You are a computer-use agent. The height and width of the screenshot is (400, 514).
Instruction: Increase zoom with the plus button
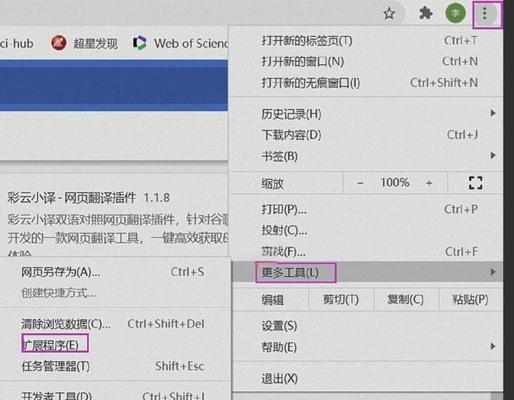coord(429,183)
